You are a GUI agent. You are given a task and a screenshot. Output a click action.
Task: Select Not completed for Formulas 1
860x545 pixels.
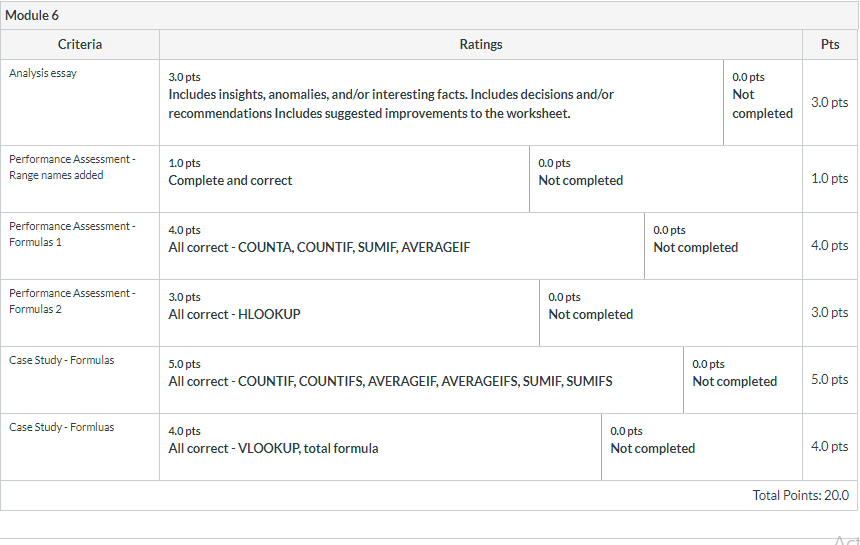723,246
